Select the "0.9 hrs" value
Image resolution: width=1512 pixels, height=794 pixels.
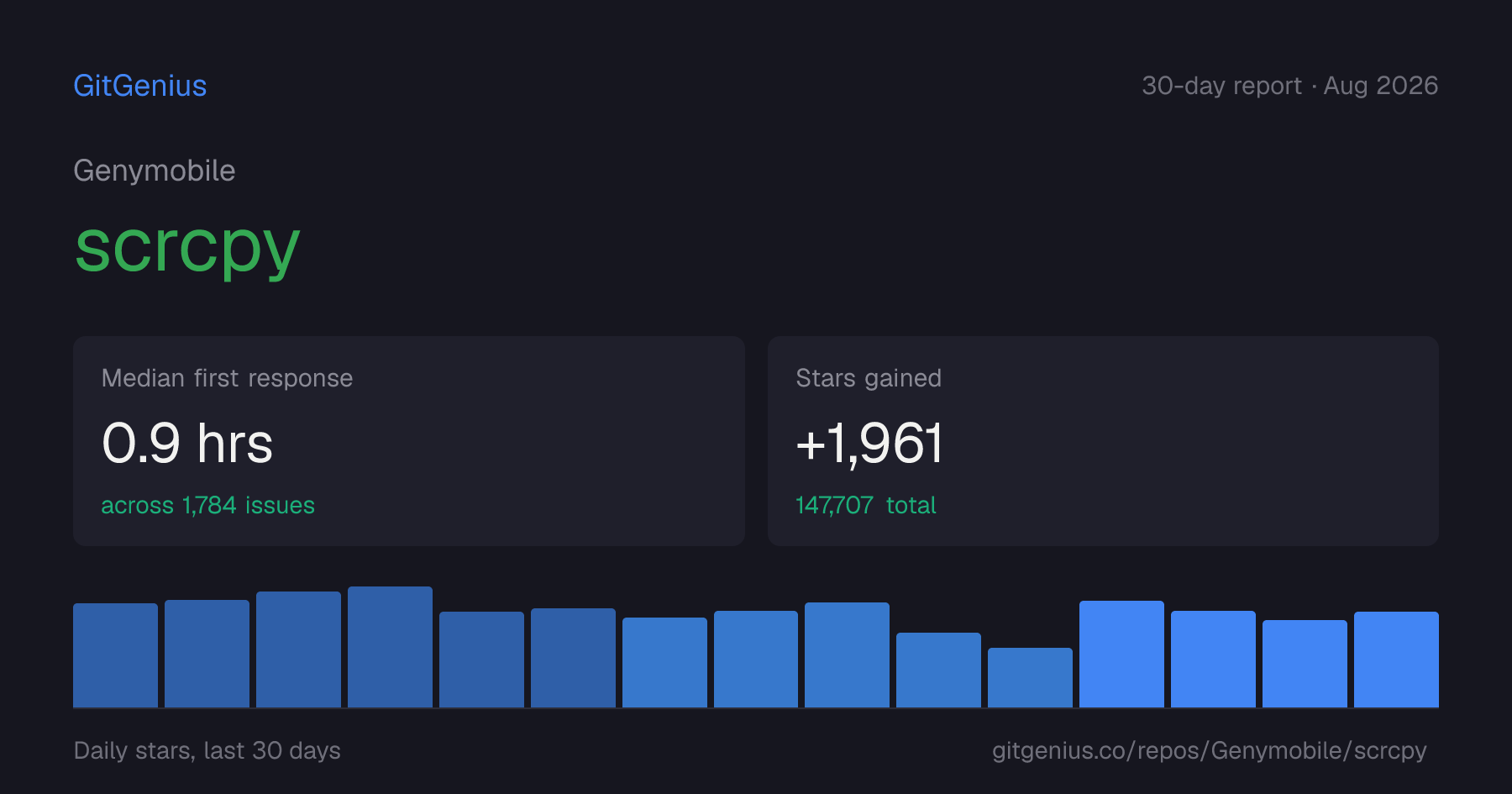click(x=187, y=443)
